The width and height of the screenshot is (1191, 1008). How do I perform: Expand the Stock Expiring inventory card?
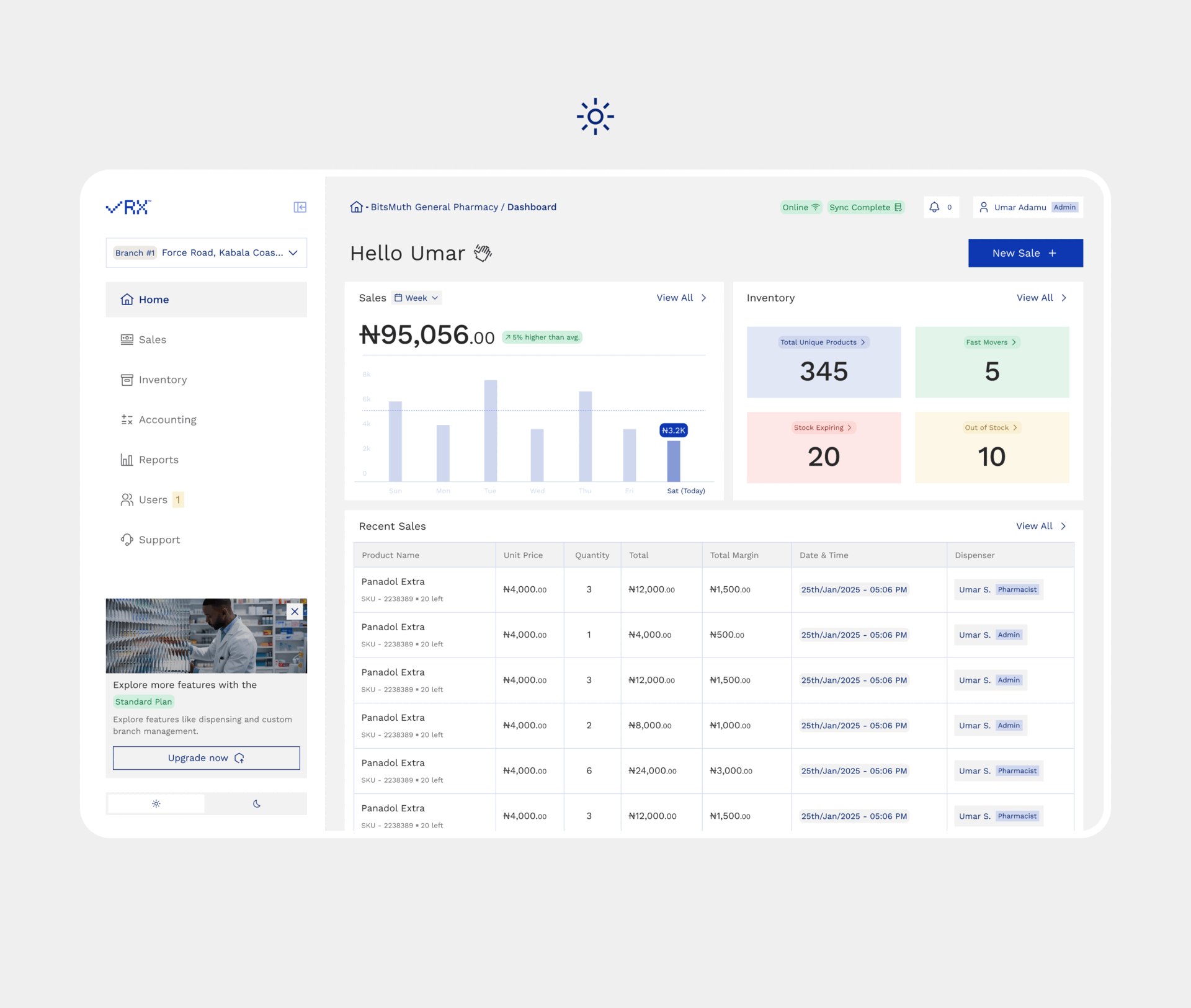point(823,427)
